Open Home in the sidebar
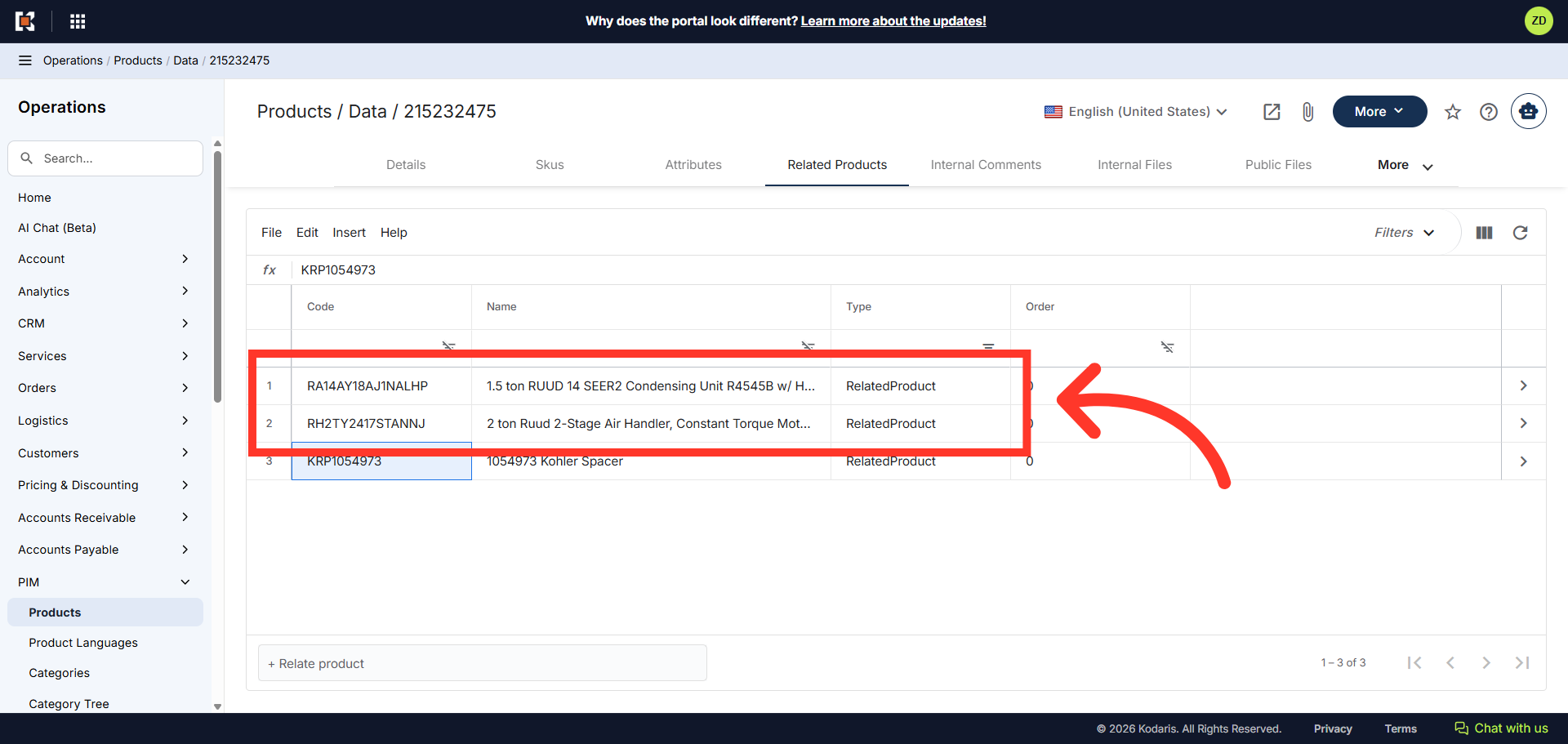This screenshot has height=744, width=1568. point(34,198)
